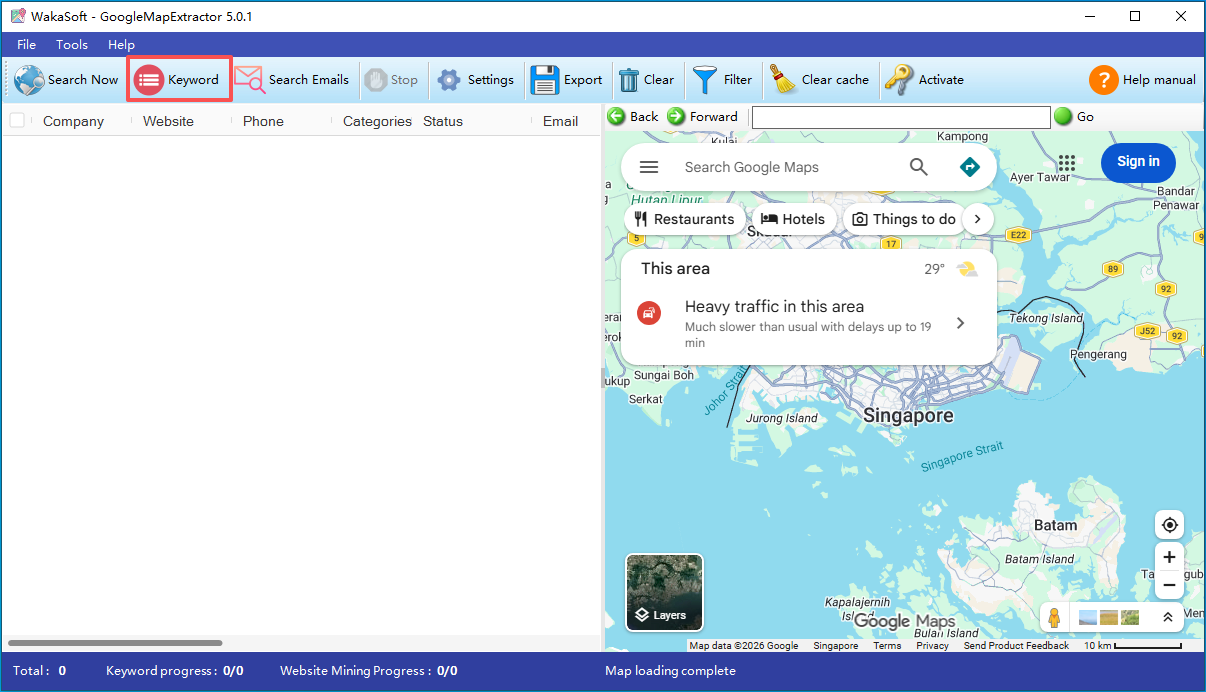The height and width of the screenshot is (692, 1206).
Task: Select the Things to do chip
Action: 904,219
